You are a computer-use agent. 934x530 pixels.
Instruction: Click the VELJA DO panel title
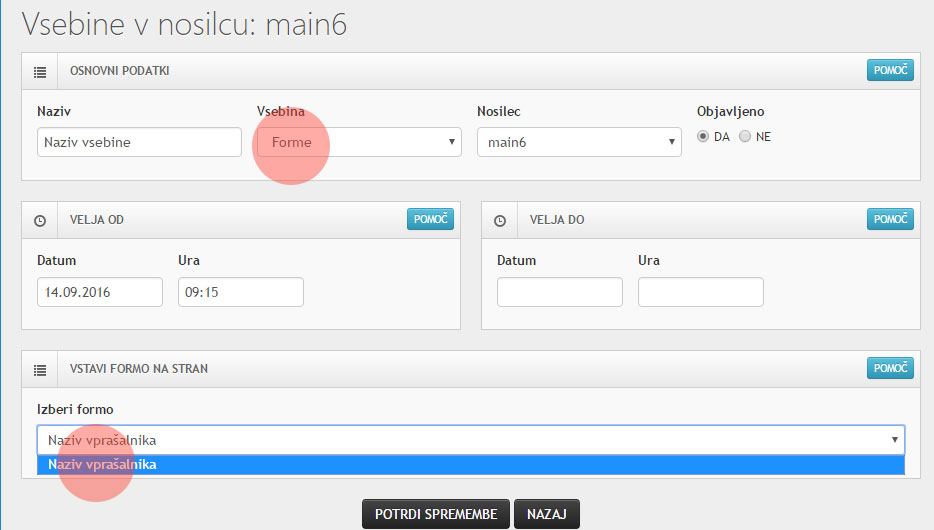pos(557,220)
